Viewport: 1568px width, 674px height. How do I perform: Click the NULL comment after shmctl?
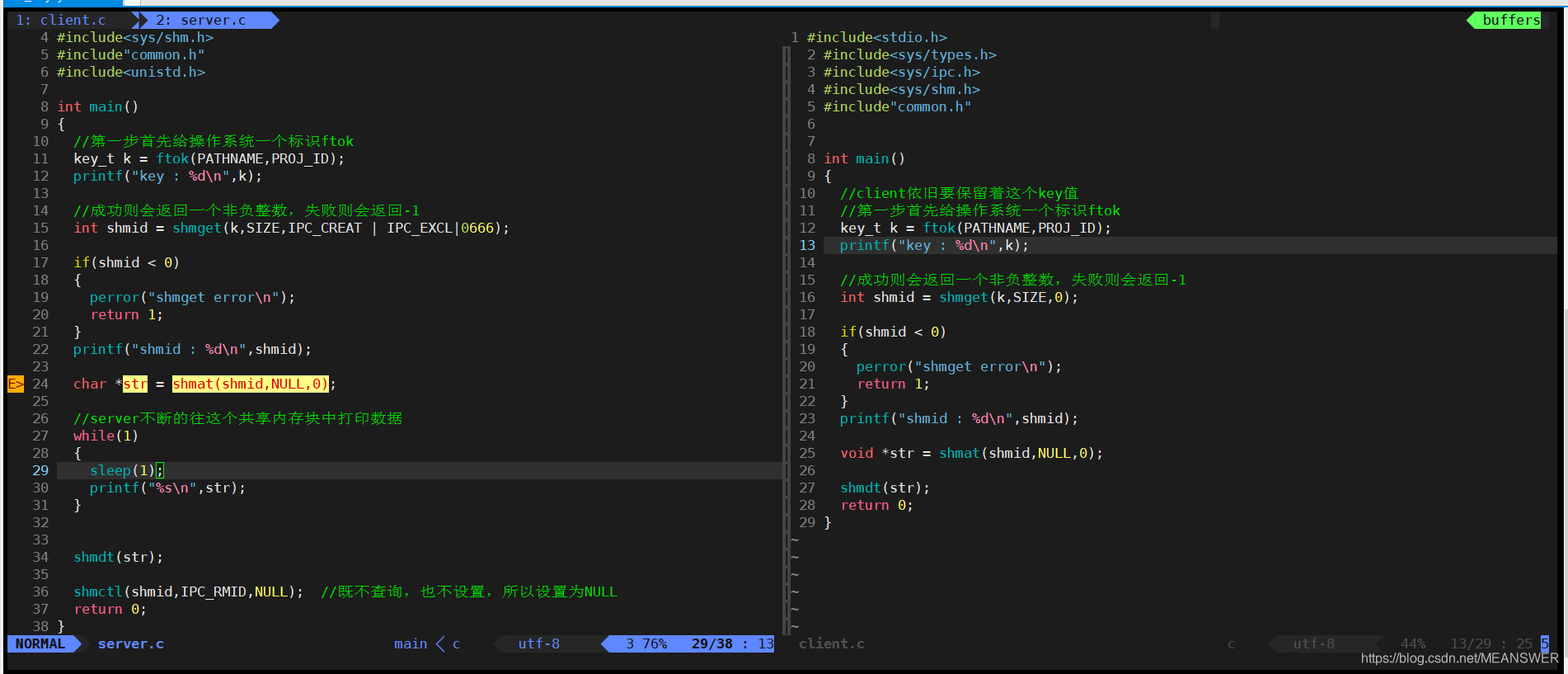pos(468,592)
